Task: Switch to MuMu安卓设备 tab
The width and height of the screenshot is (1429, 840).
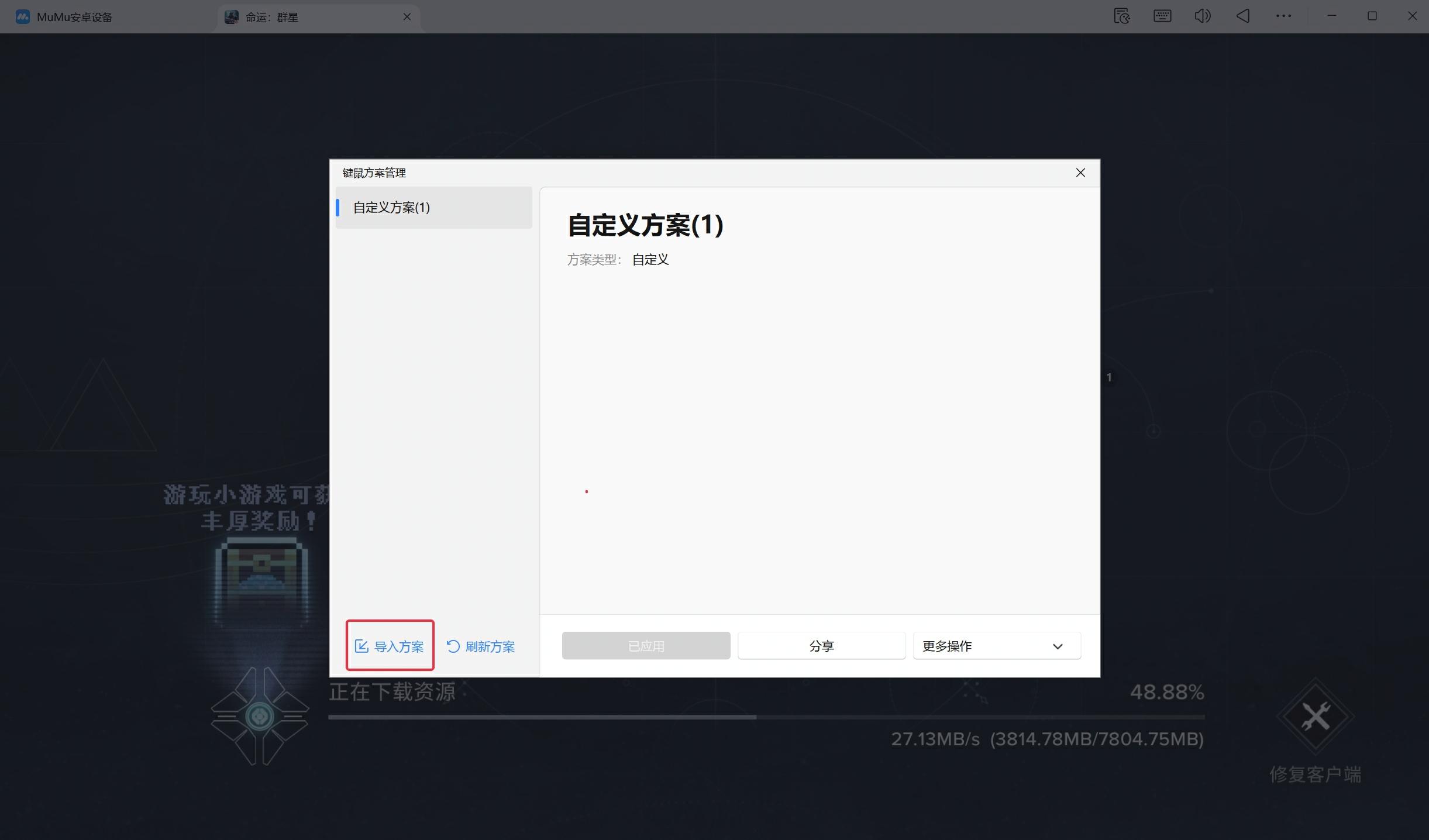Action: click(74, 17)
